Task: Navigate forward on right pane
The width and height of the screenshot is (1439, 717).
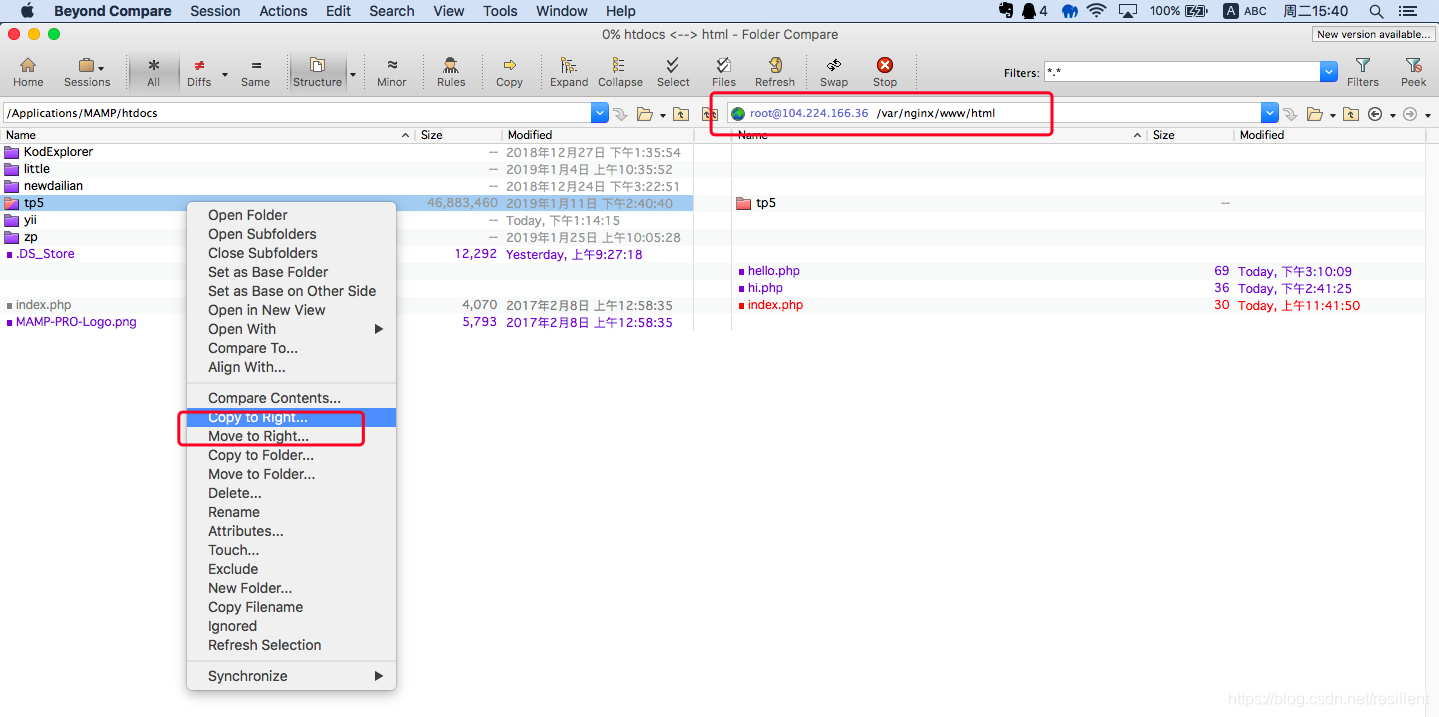Action: [1410, 114]
